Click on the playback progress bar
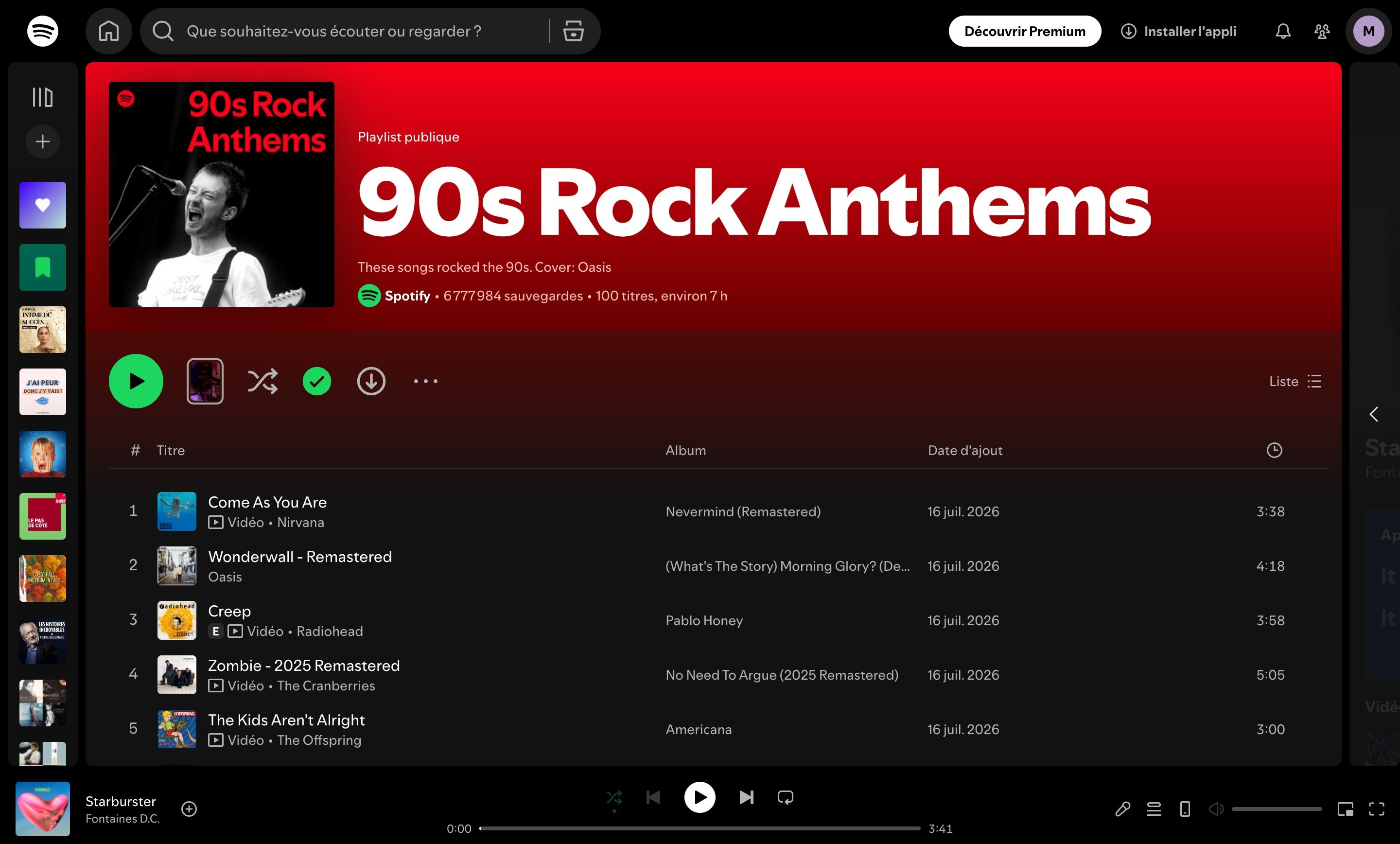 click(x=700, y=828)
